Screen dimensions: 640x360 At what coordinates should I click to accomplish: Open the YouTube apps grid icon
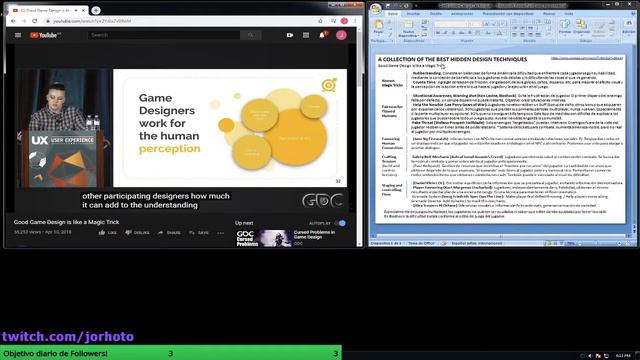coord(306,35)
